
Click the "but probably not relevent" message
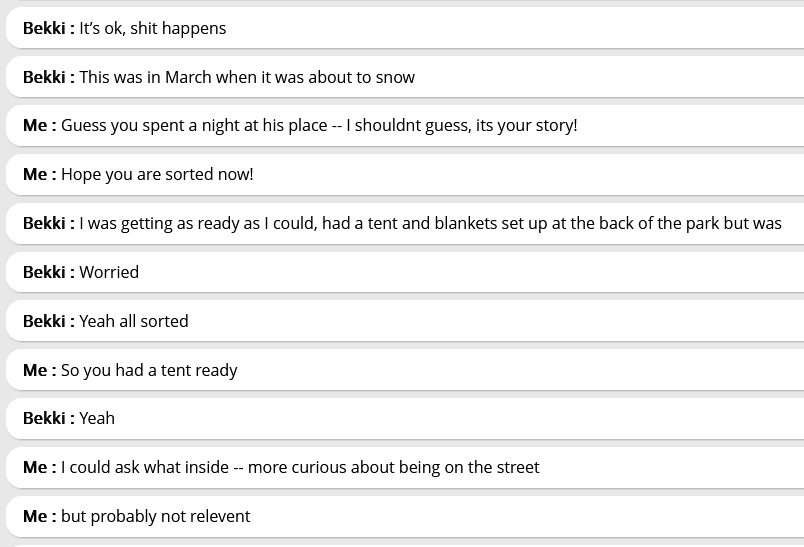pos(156,516)
